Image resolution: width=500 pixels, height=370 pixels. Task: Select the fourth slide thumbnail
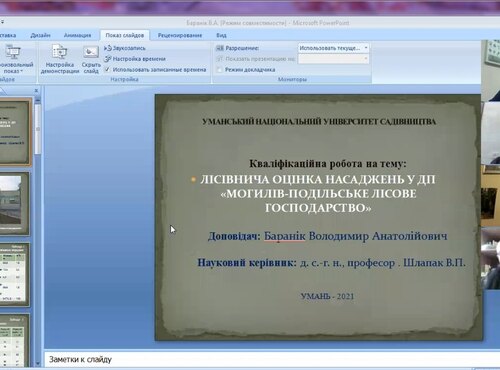coord(14,340)
